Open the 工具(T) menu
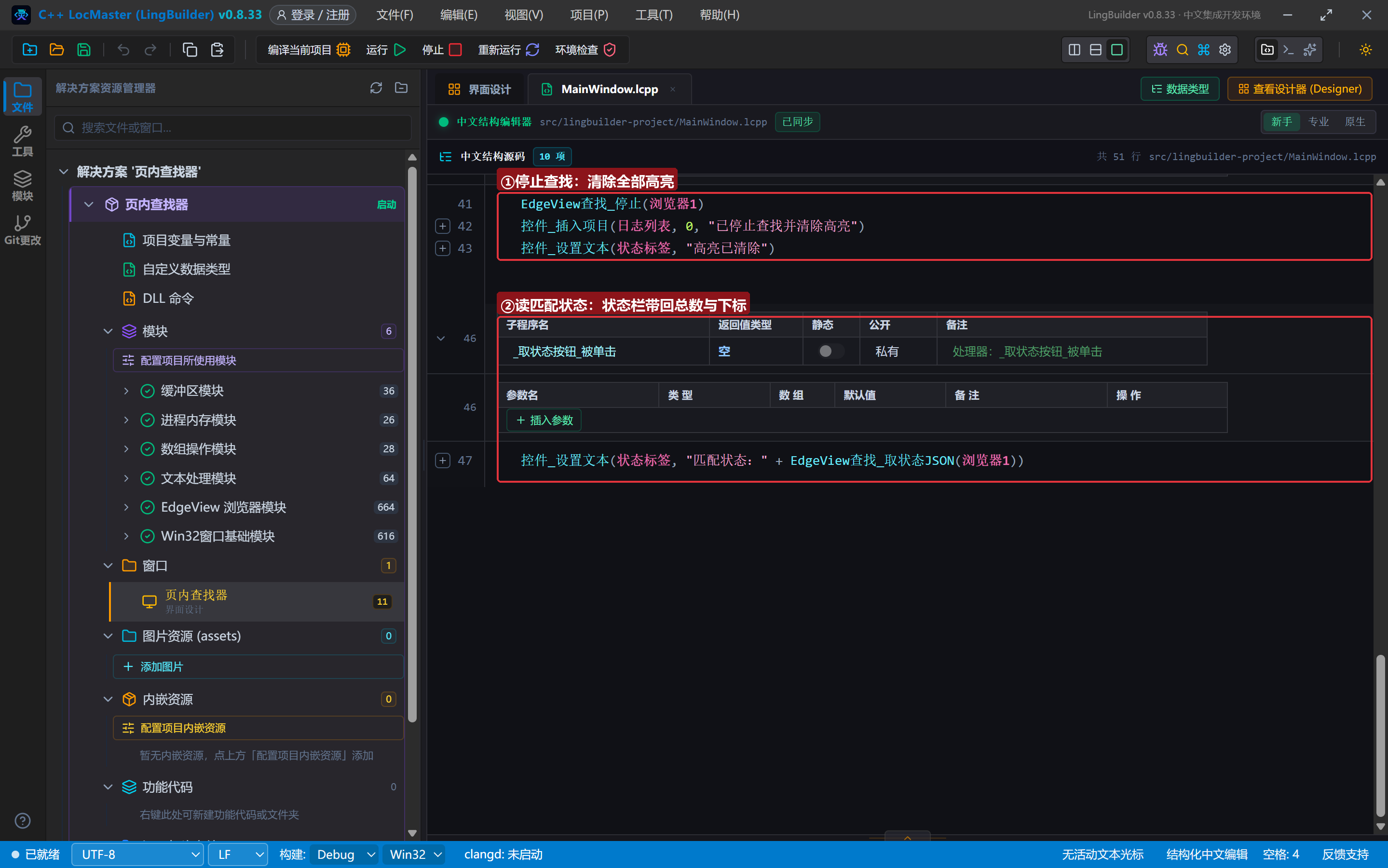Image resolution: width=1388 pixels, height=868 pixels. point(654,15)
